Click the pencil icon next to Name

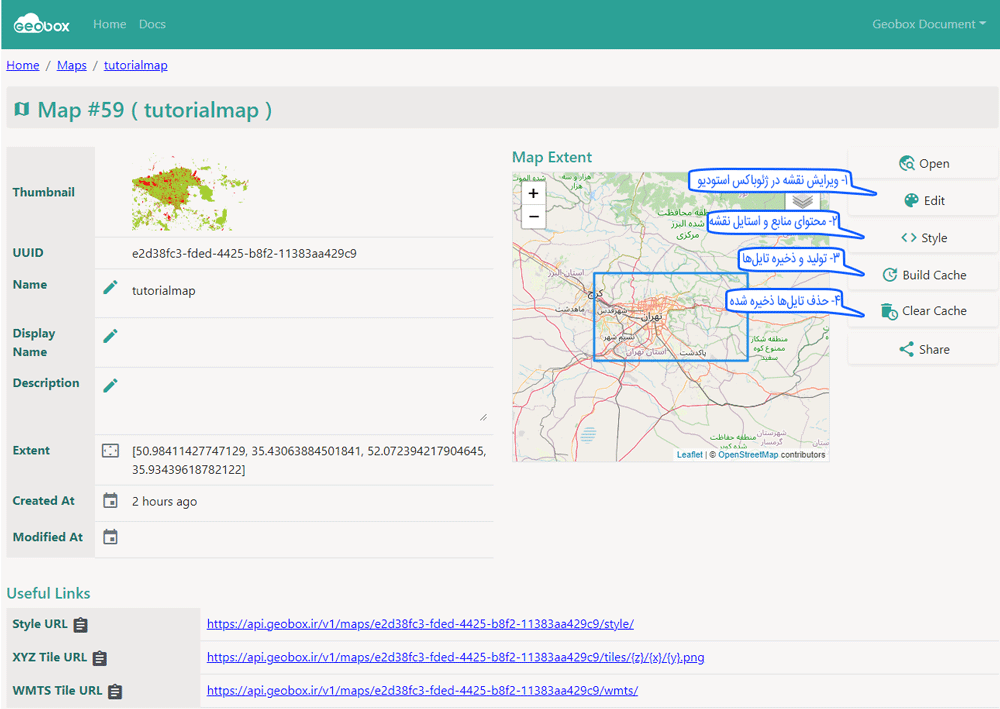click(111, 288)
